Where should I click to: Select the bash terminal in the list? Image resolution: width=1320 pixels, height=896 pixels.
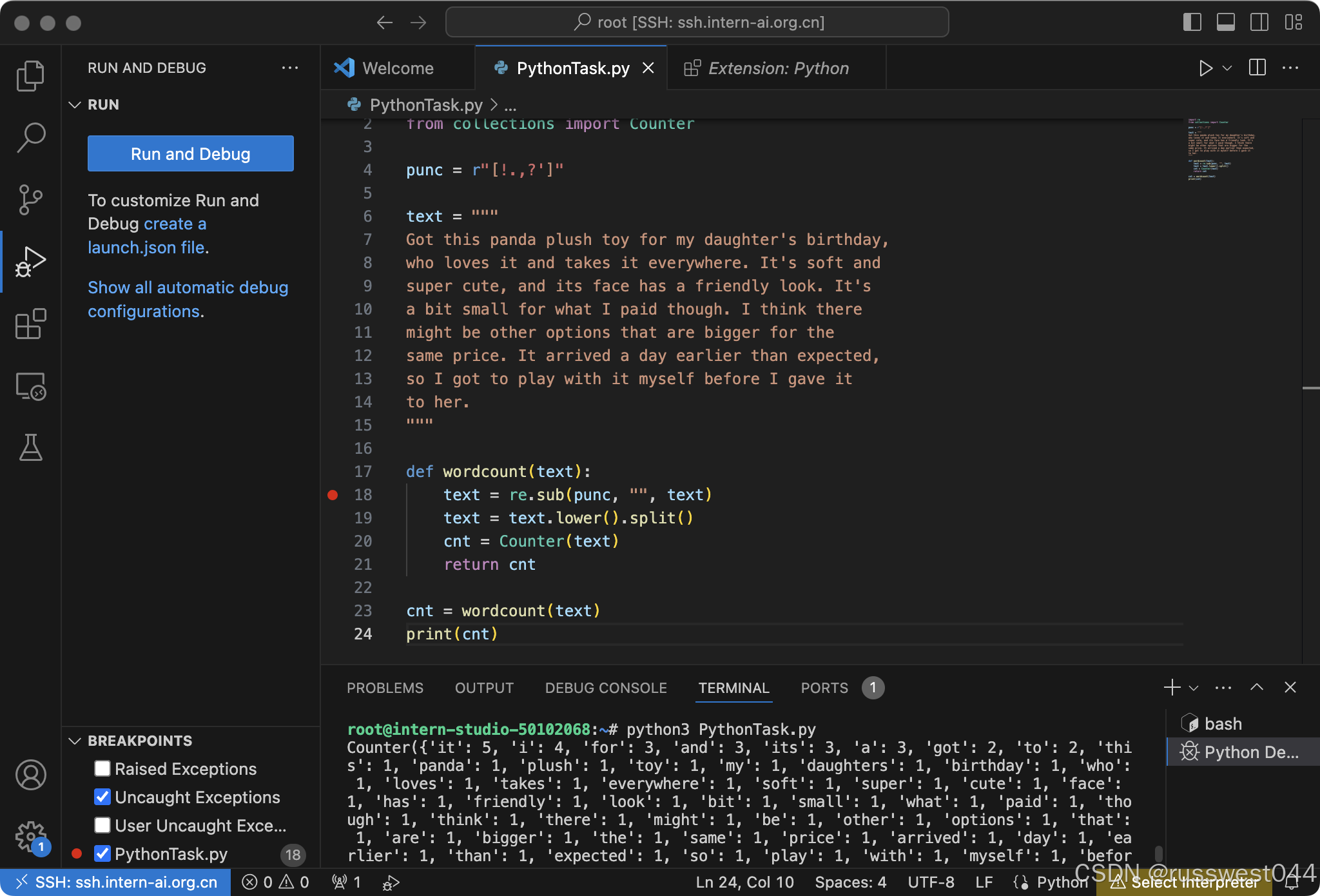click(1222, 723)
